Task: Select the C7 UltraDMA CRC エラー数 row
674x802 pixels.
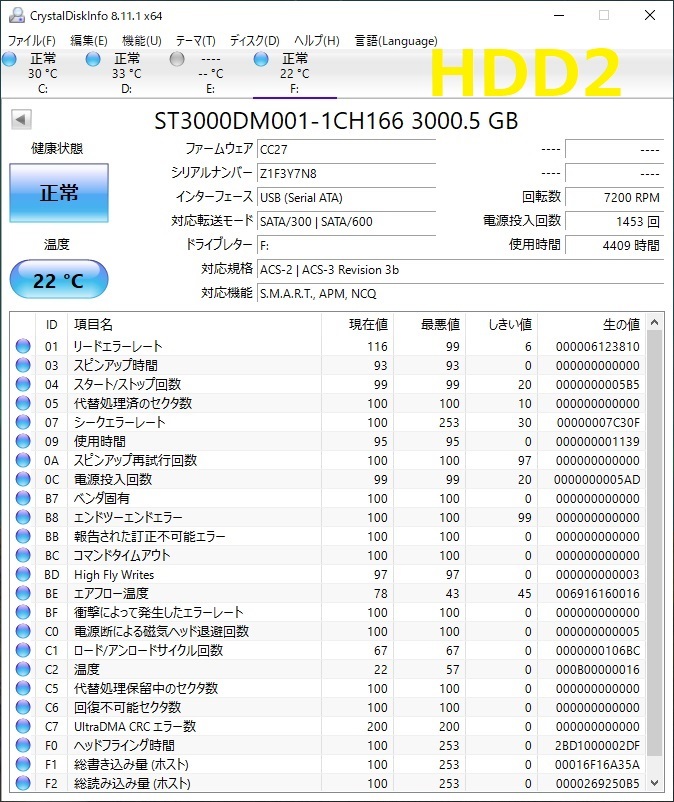Action: (x=328, y=726)
